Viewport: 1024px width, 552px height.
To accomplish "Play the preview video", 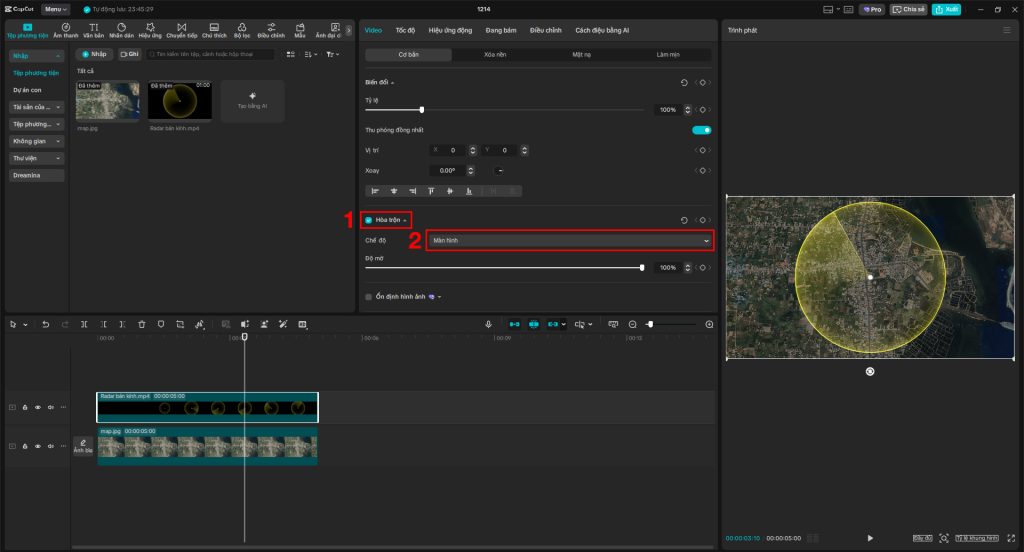I will 870,538.
